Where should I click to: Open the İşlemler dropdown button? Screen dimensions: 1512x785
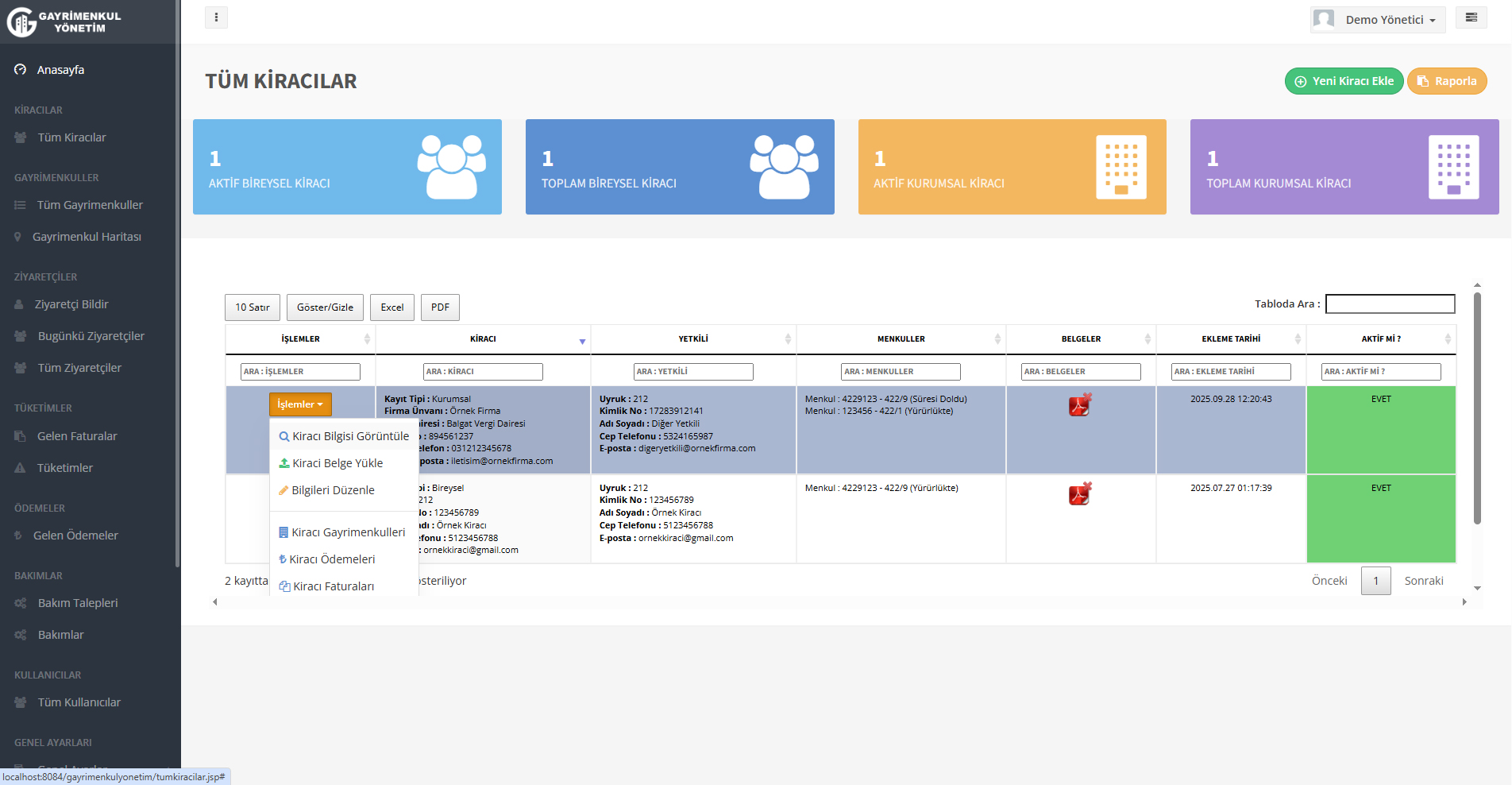click(300, 404)
